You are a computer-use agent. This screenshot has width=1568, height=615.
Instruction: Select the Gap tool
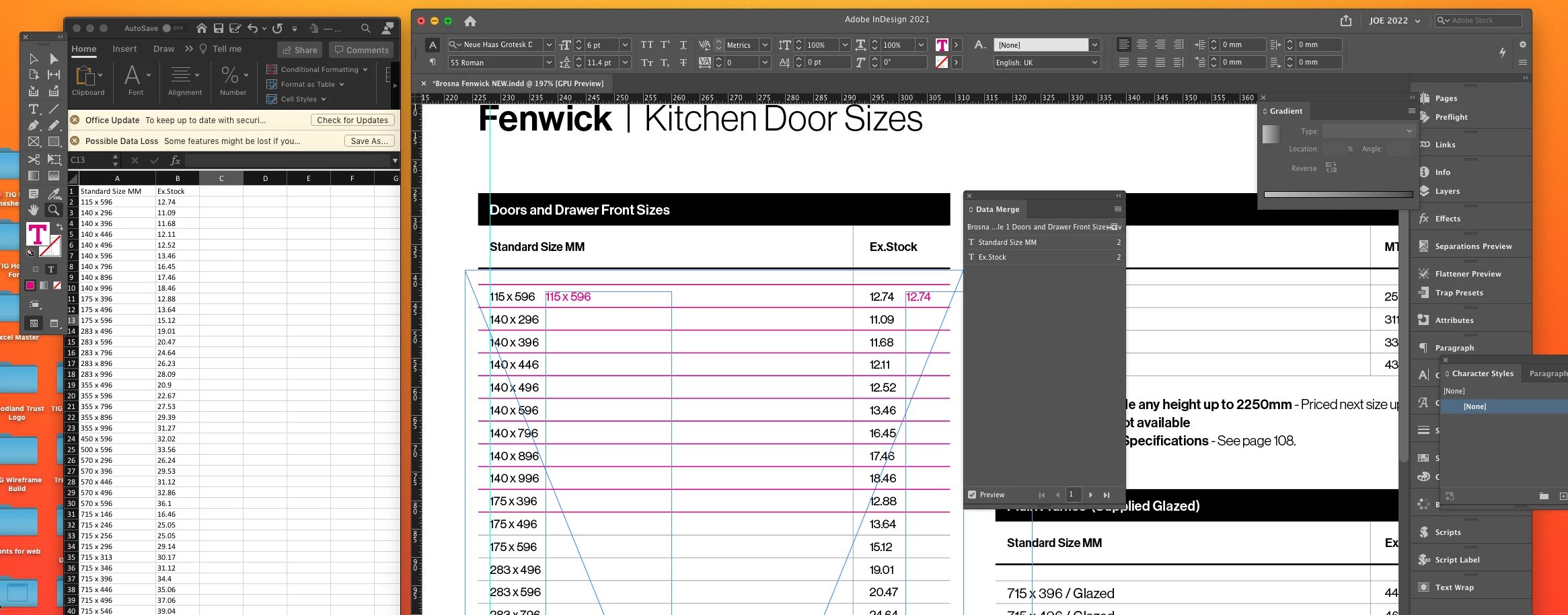point(54,75)
